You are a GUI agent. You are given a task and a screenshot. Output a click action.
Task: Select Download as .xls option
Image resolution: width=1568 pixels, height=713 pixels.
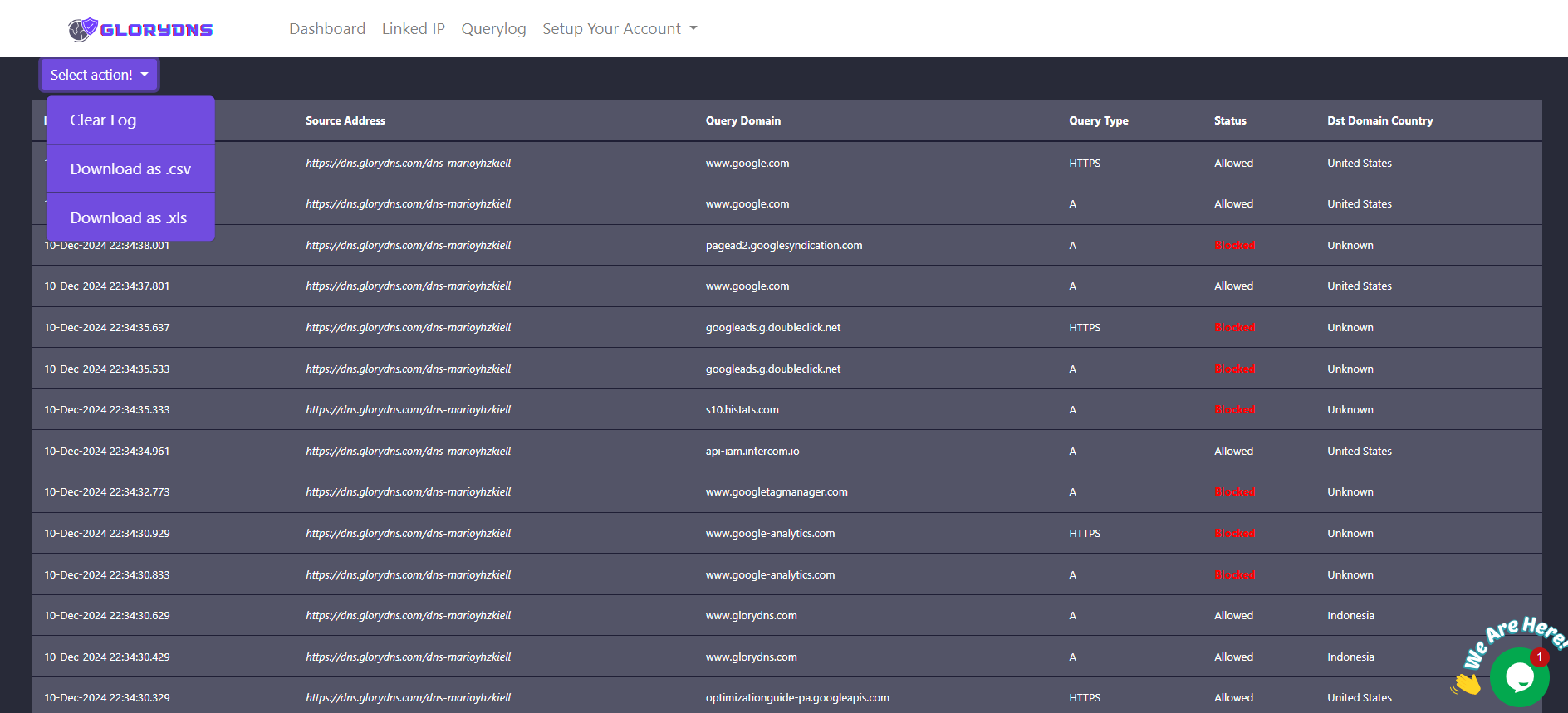click(130, 218)
